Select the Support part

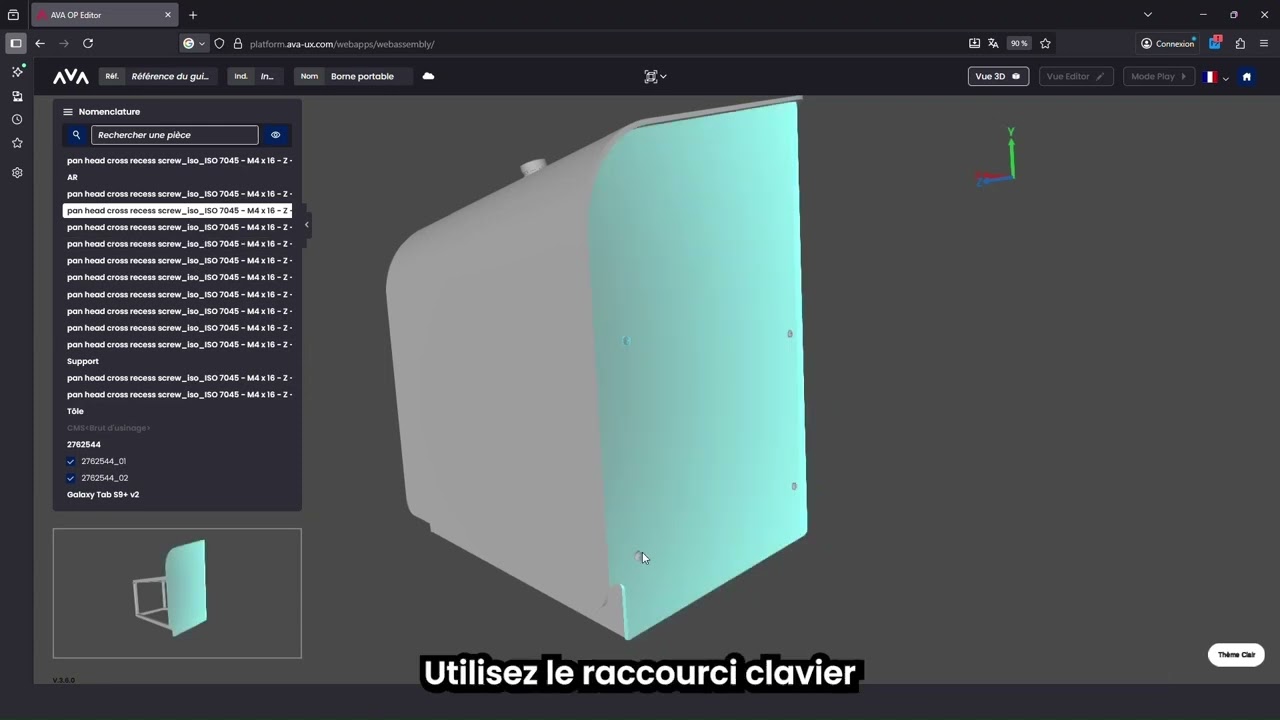pos(83,361)
